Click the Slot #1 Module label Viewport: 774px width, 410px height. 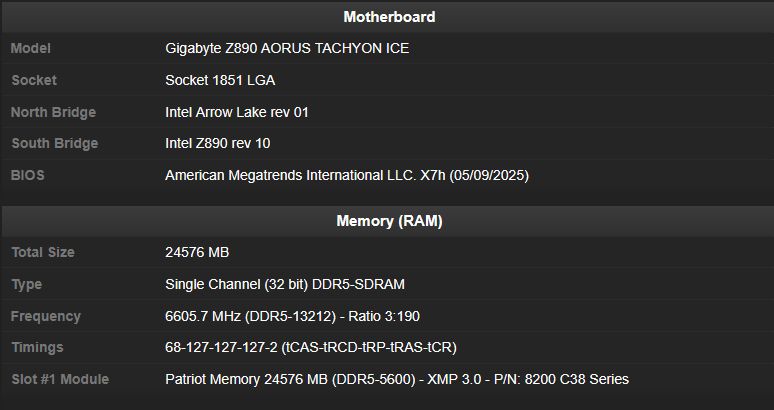pyautogui.click(x=60, y=379)
